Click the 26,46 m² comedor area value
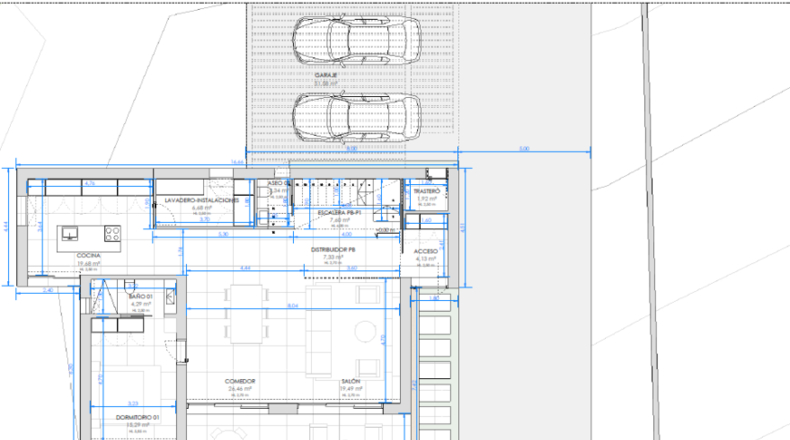 [240, 389]
